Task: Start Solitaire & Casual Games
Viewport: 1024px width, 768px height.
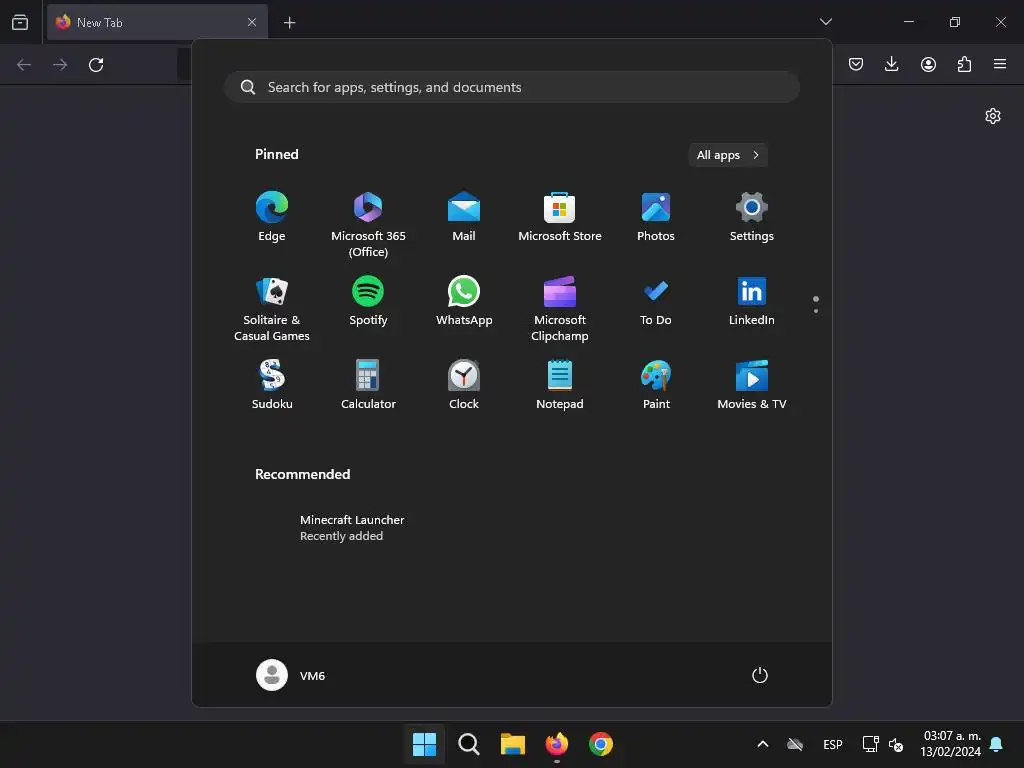Action: (x=272, y=310)
